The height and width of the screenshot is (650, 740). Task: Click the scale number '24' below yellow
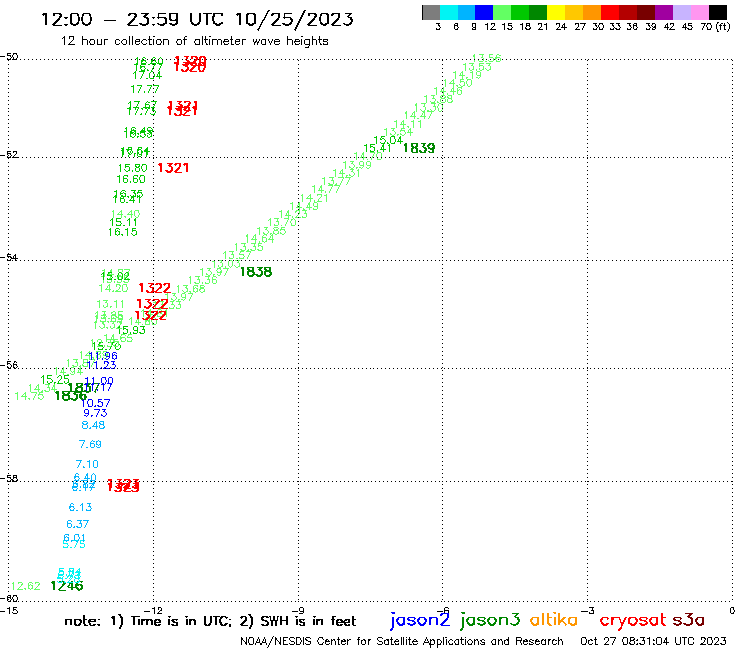coord(561,27)
